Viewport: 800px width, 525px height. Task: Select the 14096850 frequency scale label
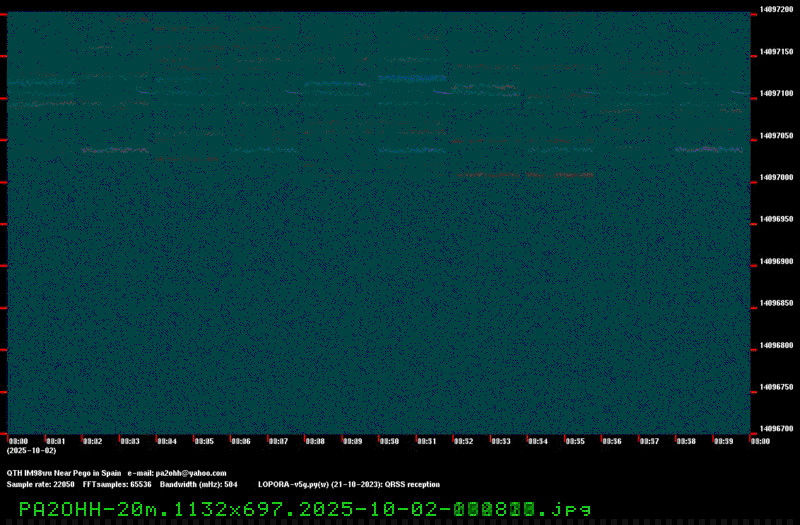click(777, 303)
